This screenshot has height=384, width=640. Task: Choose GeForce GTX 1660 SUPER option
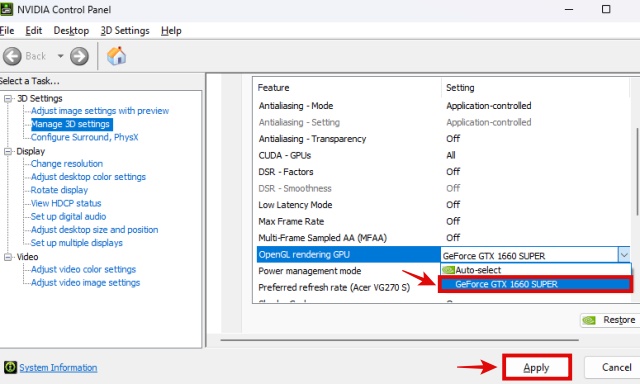click(536, 284)
